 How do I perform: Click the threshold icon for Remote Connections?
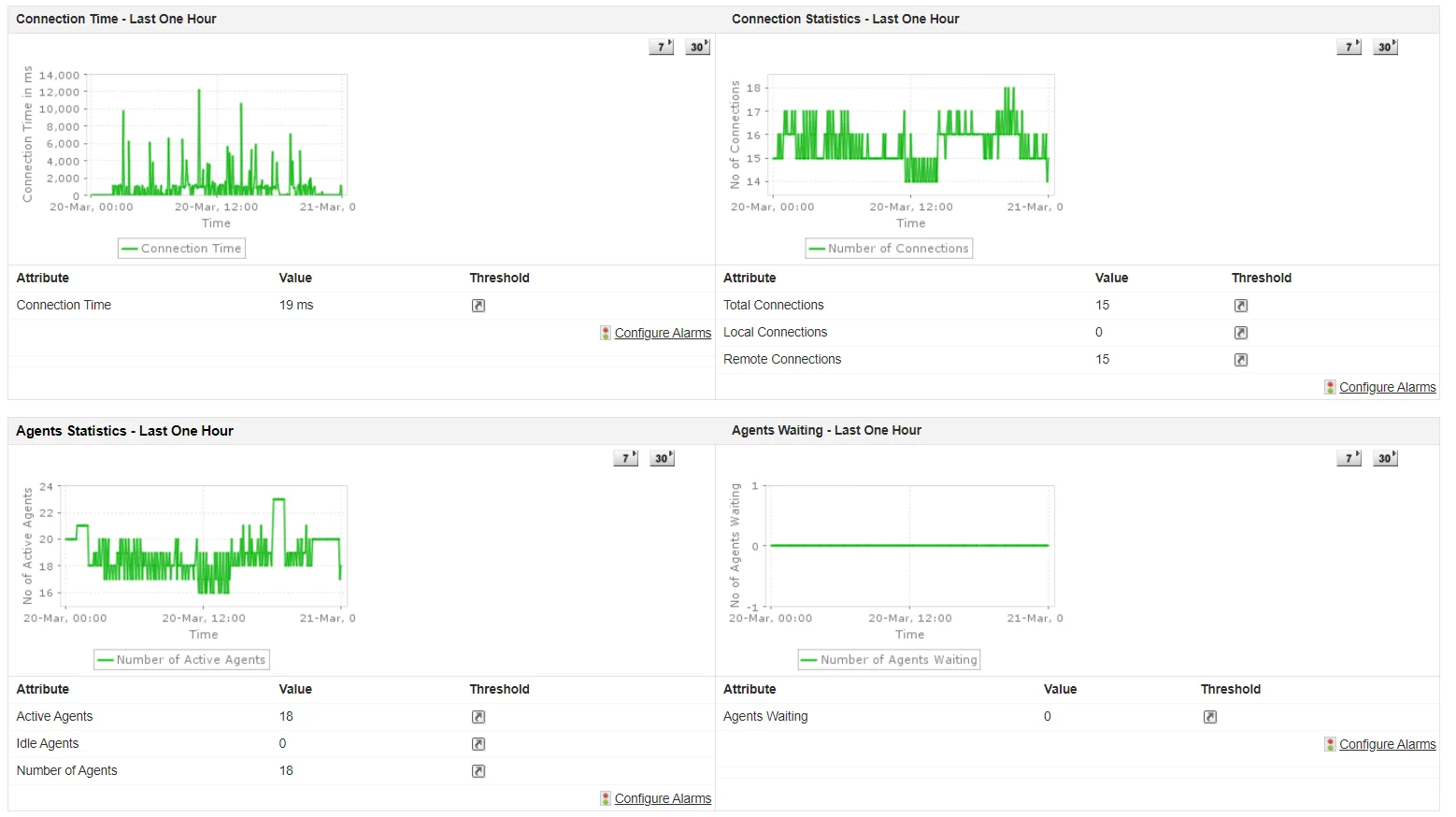pos(1241,359)
